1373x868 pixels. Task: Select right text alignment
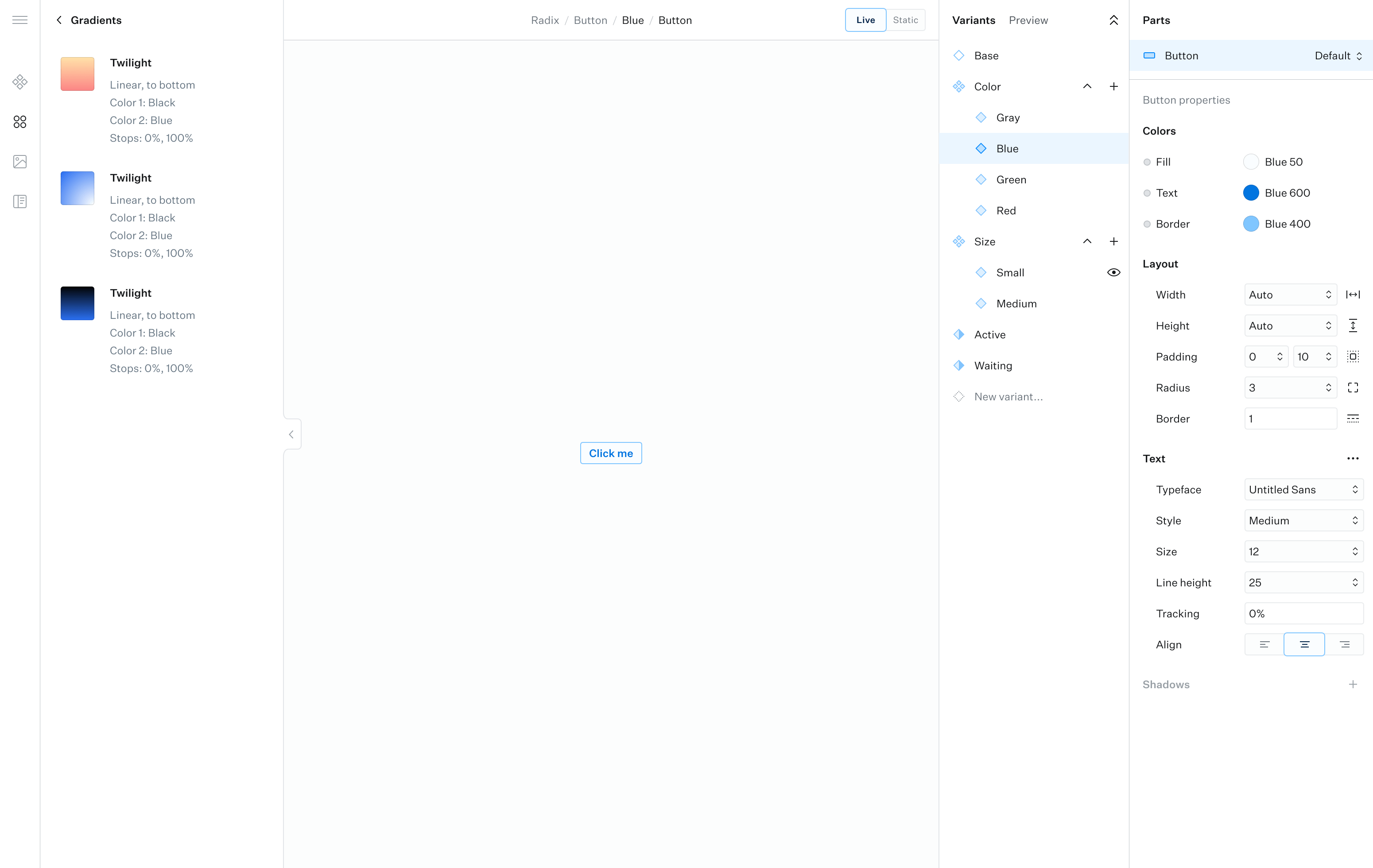pyautogui.click(x=1345, y=644)
